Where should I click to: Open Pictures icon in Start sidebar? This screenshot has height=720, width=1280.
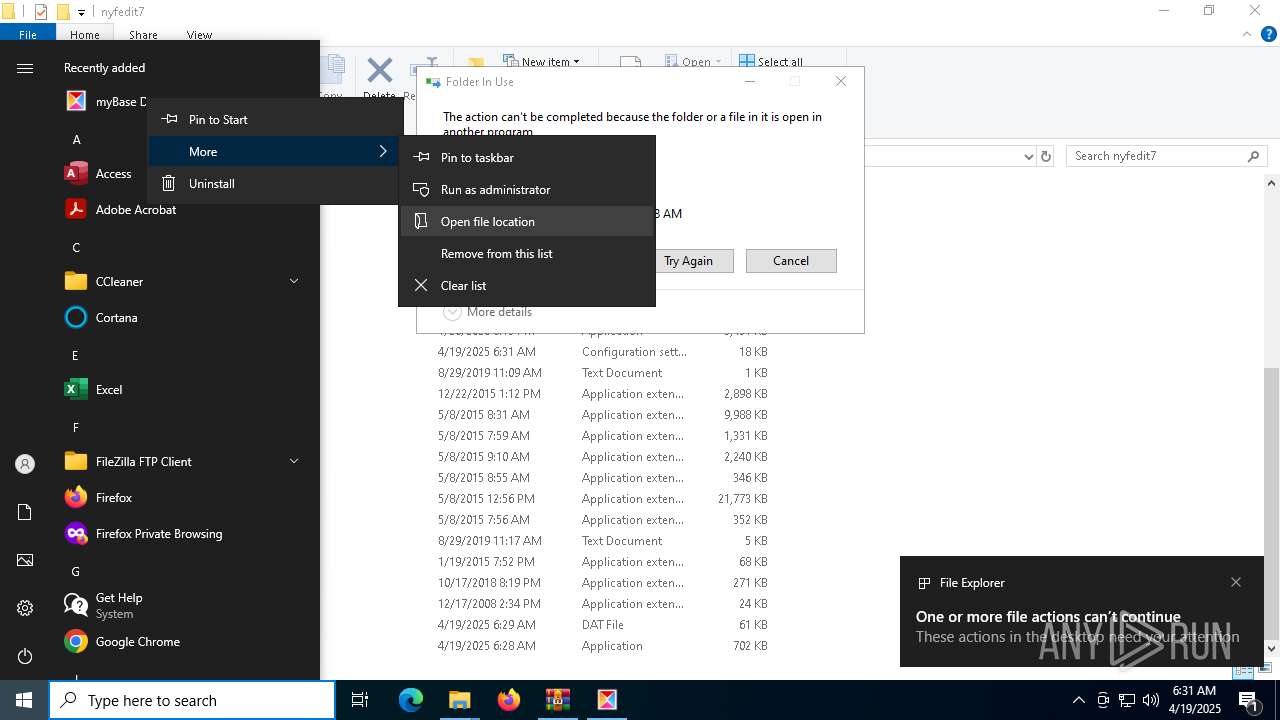[25, 560]
